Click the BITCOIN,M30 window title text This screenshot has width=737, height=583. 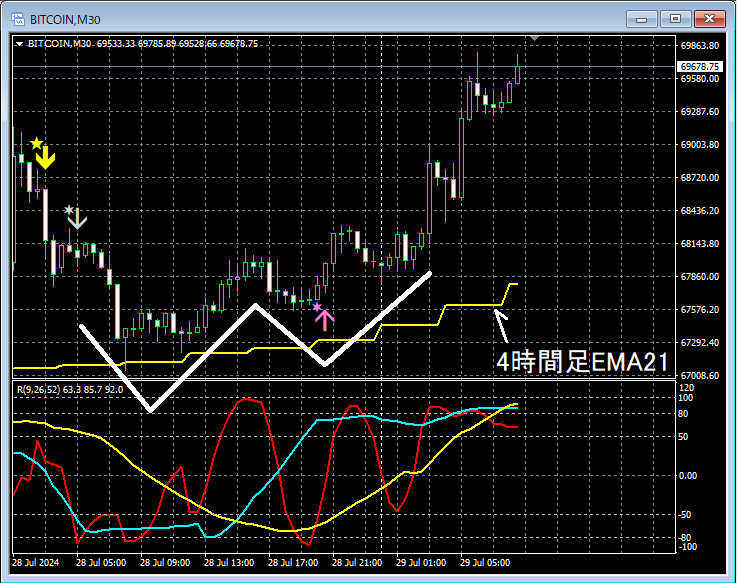[65, 20]
